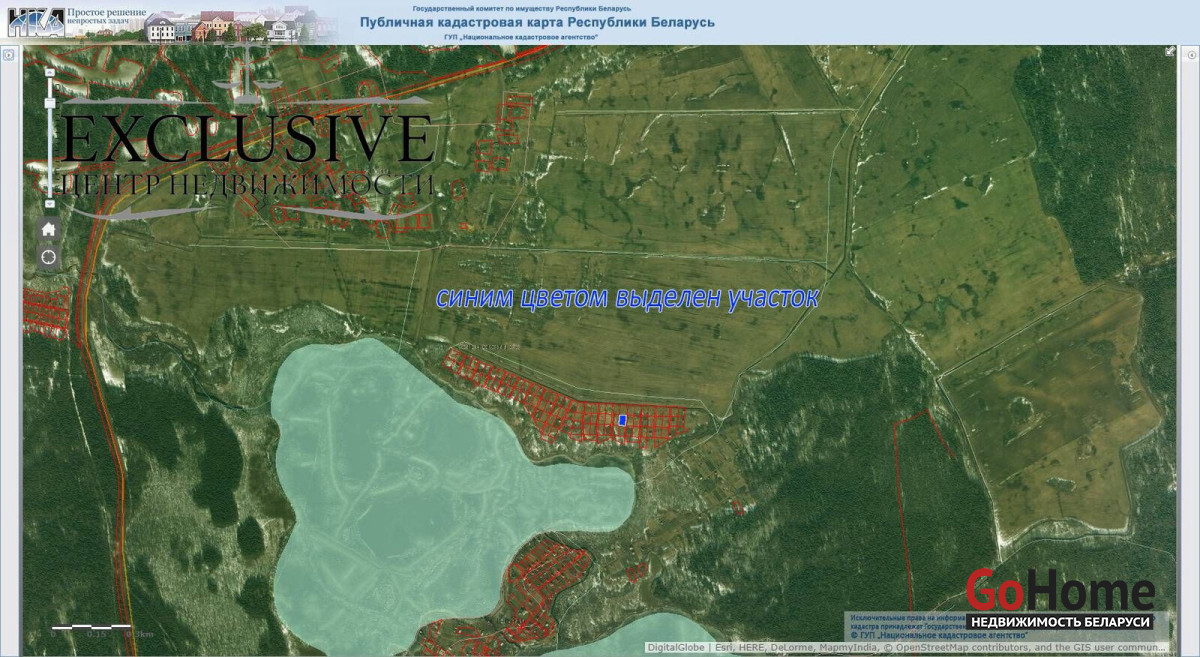Click the locate-me target button
This screenshot has height=657, width=1200.
click(49, 258)
